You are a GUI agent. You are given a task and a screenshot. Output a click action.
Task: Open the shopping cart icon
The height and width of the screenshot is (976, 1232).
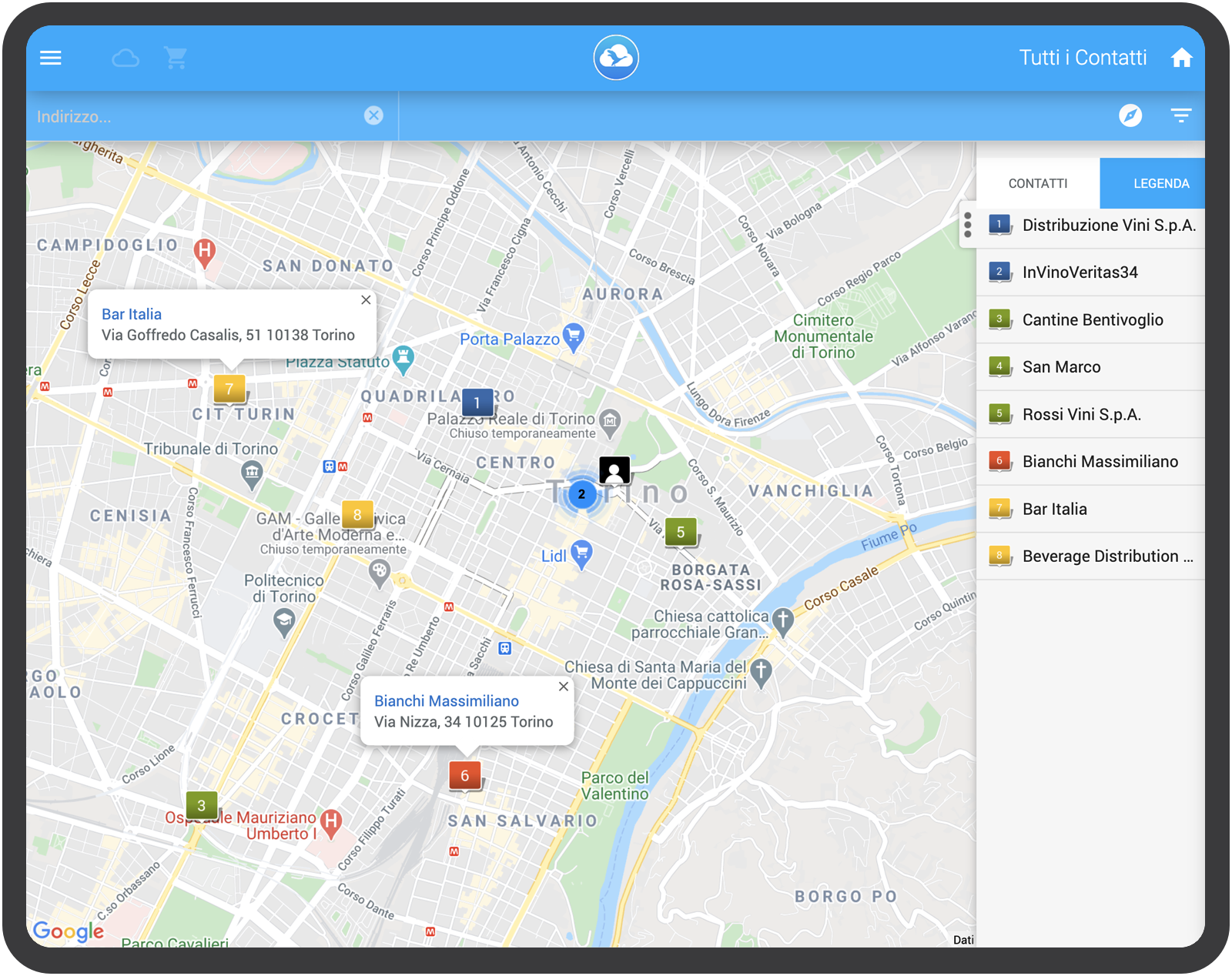tap(176, 58)
